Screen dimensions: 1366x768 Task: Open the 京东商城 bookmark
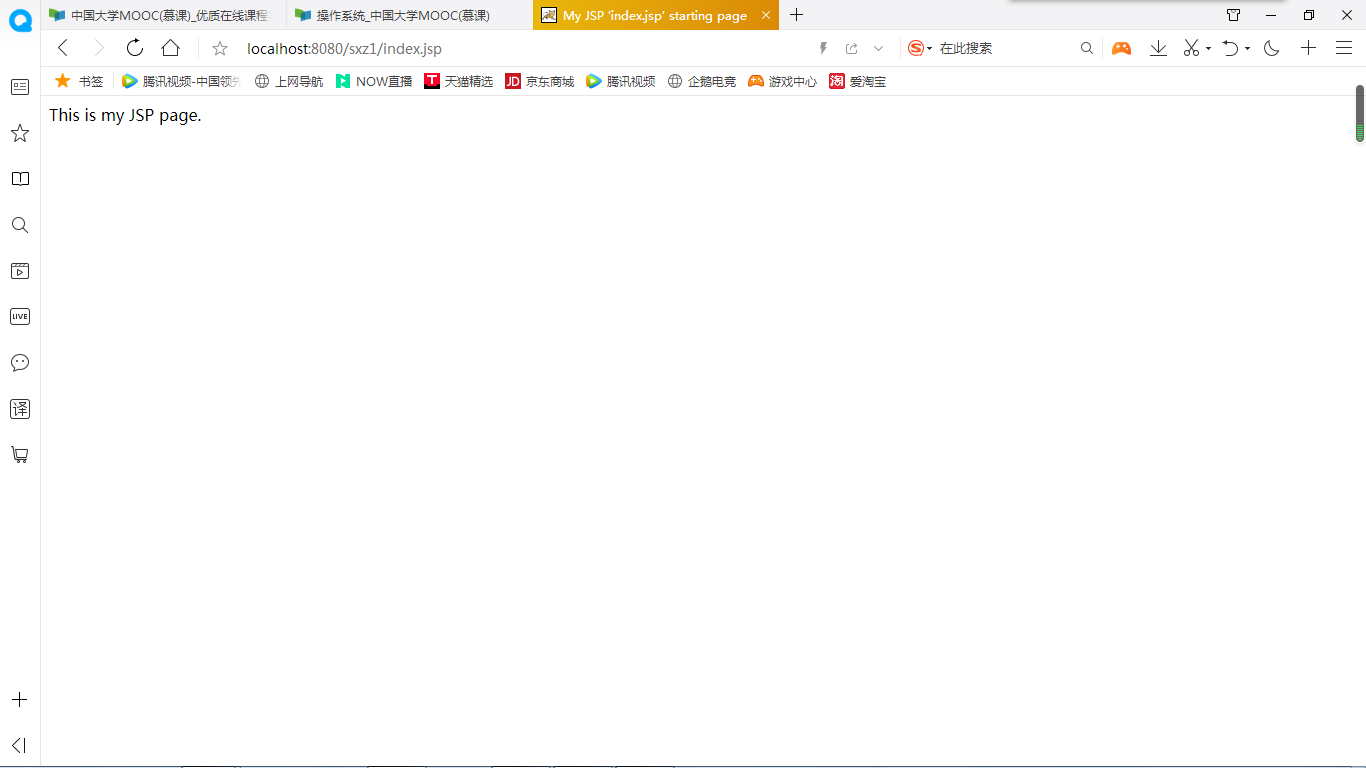[x=540, y=81]
